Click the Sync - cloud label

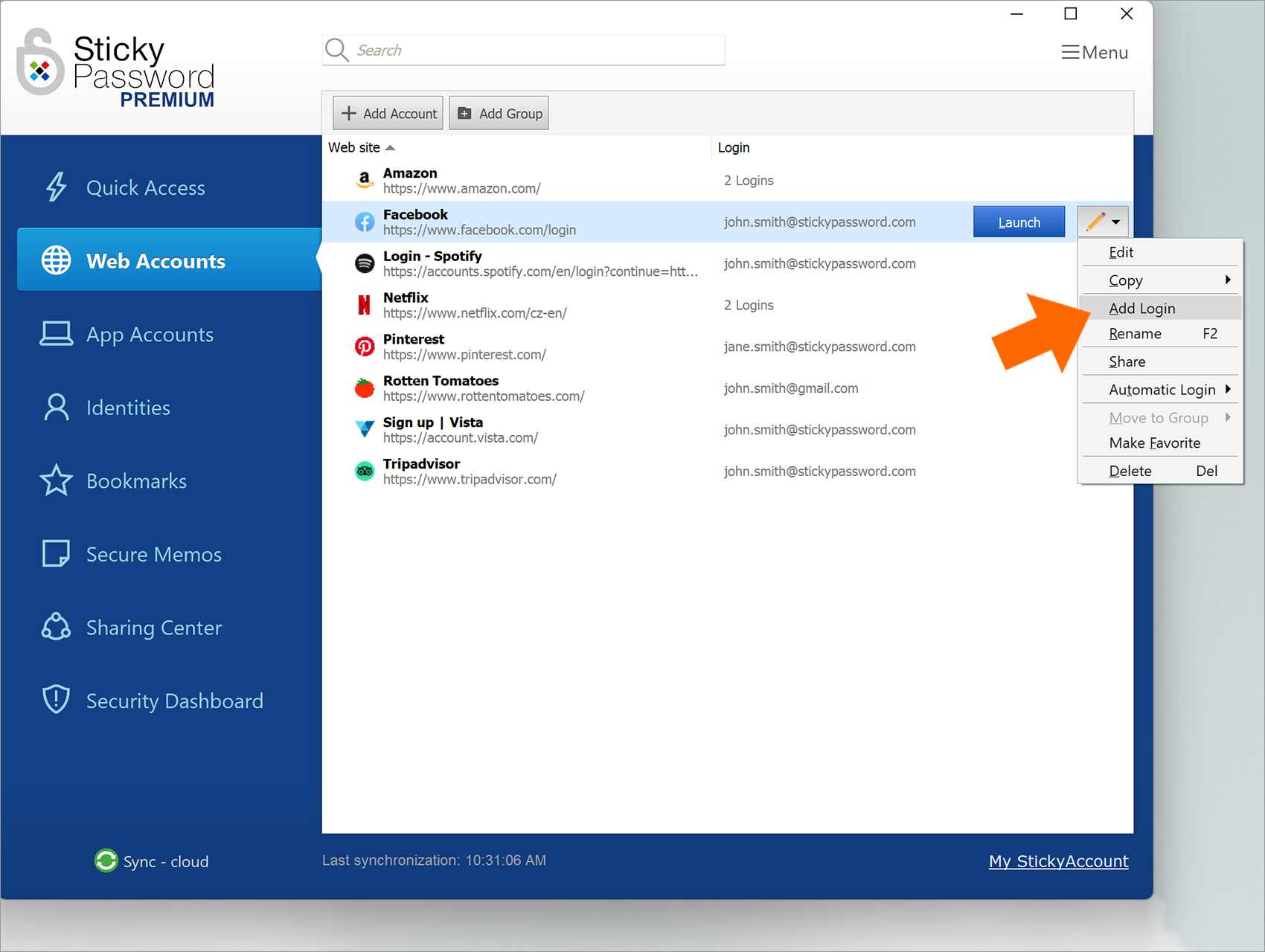pos(166,861)
